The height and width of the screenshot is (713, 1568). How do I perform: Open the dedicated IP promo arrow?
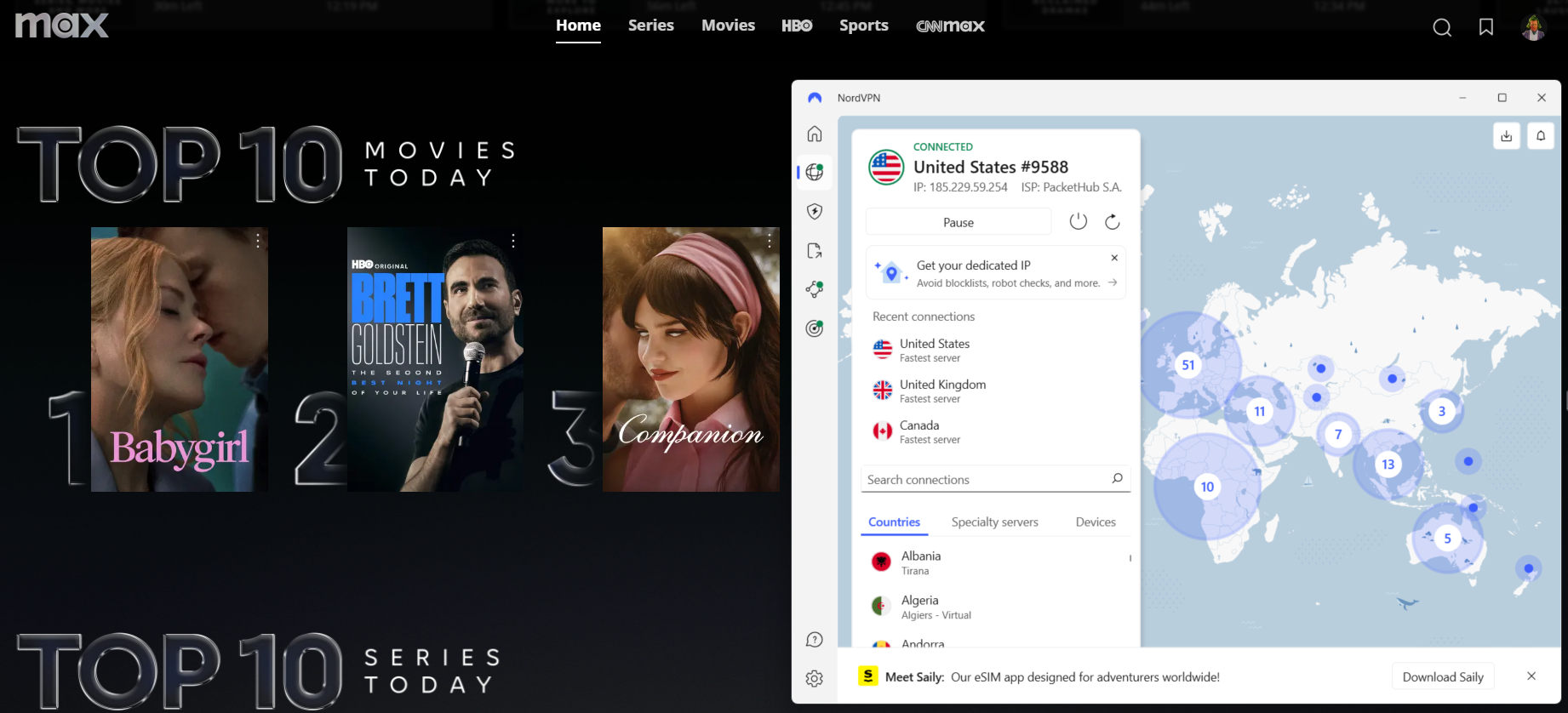tap(1113, 282)
